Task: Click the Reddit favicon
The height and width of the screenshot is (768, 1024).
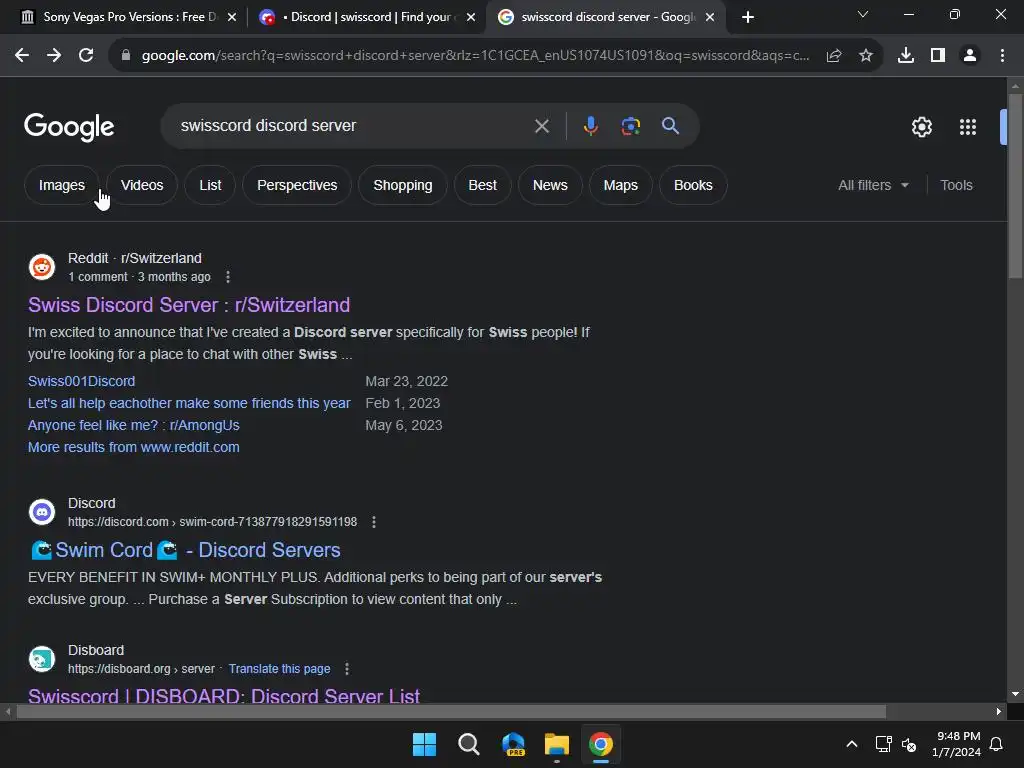Action: click(42, 267)
